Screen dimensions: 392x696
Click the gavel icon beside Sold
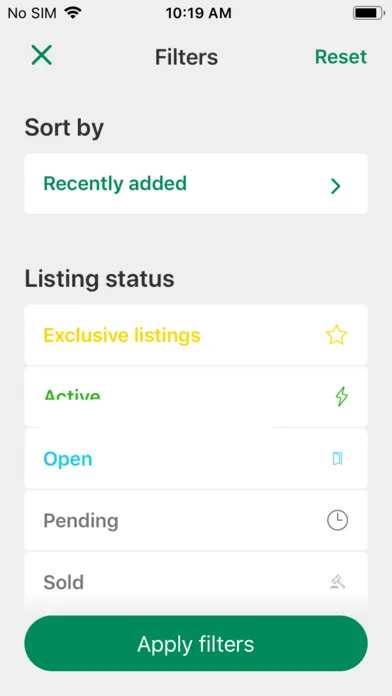(338, 582)
